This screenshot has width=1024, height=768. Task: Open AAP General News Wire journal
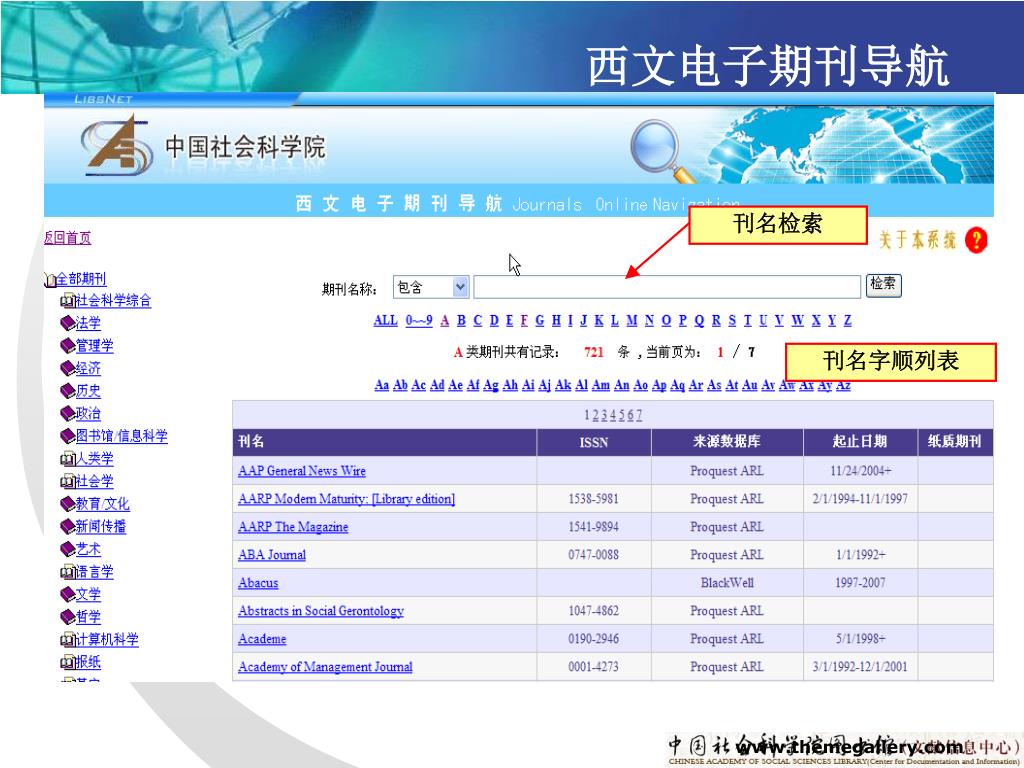click(302, 471)
